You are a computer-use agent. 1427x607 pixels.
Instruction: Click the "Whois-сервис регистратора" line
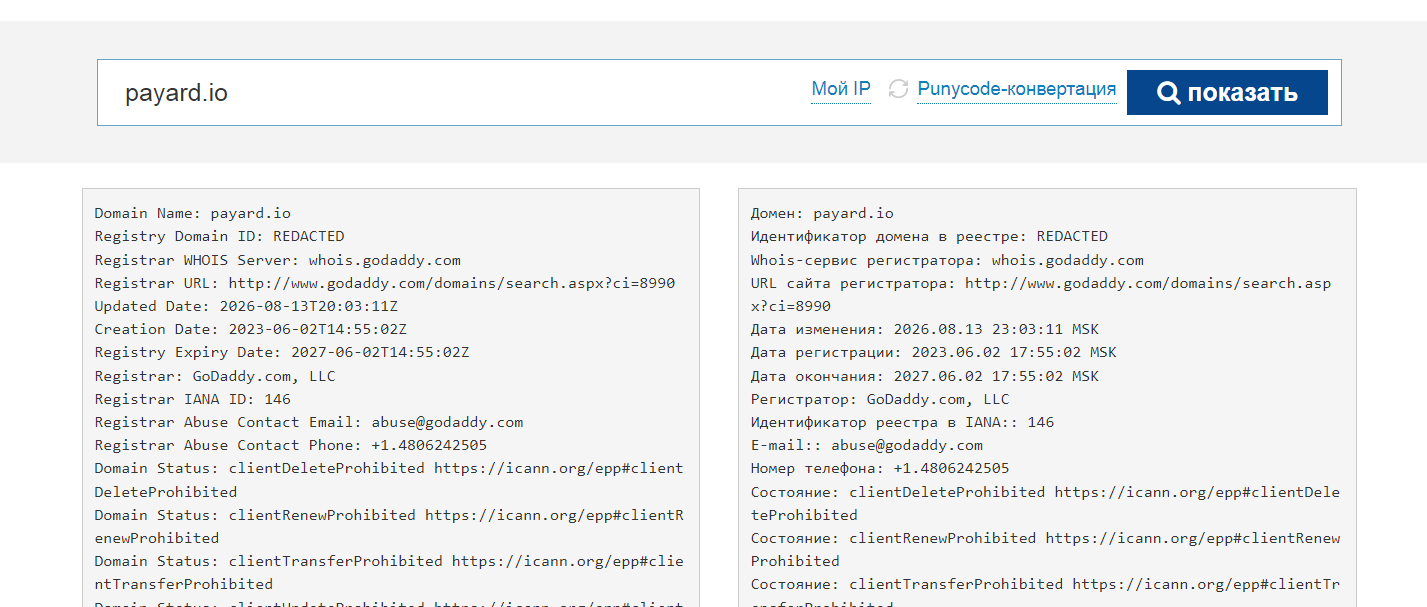point(947,260)
